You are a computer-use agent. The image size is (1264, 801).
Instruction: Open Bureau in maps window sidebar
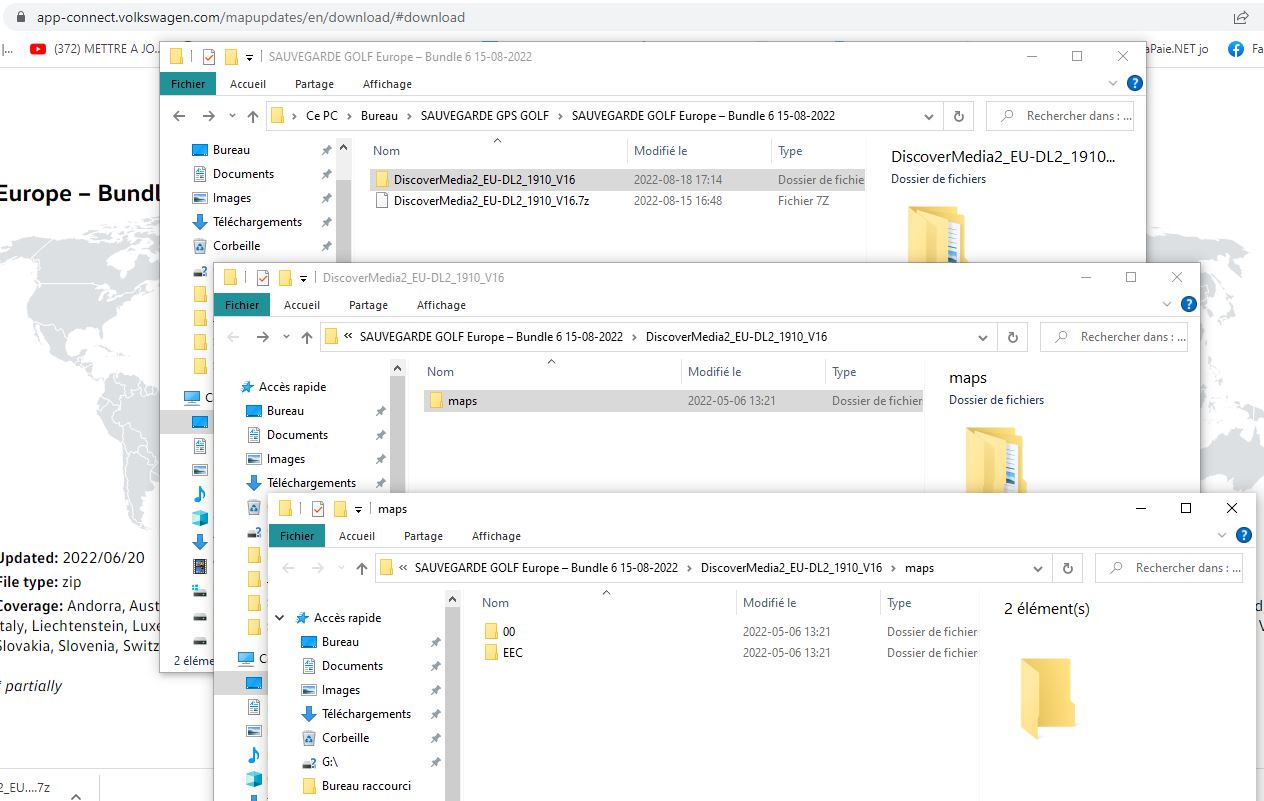[x=341, y=642]
